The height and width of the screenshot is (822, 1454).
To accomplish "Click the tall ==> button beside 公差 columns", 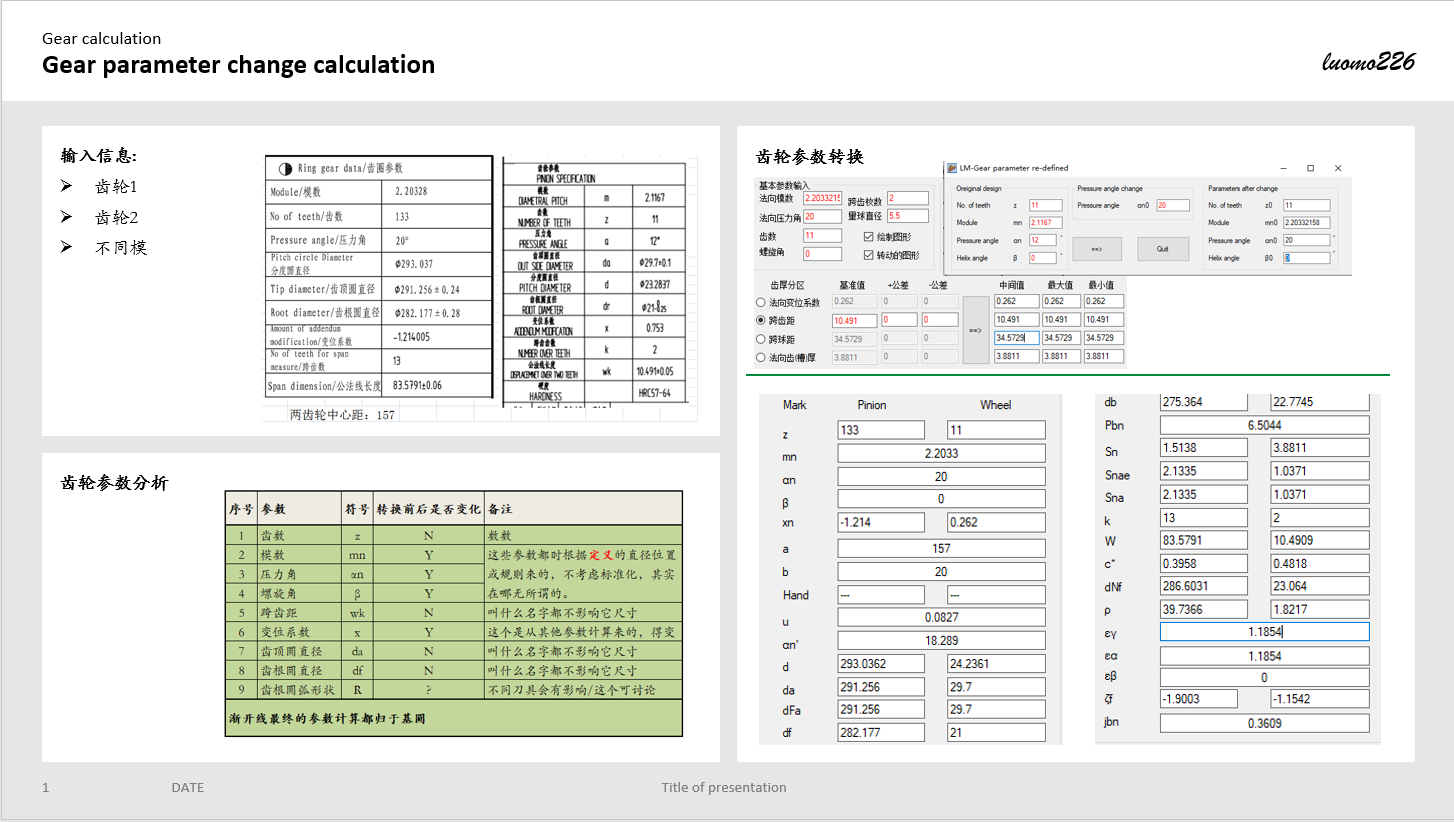I will (975, 329).
